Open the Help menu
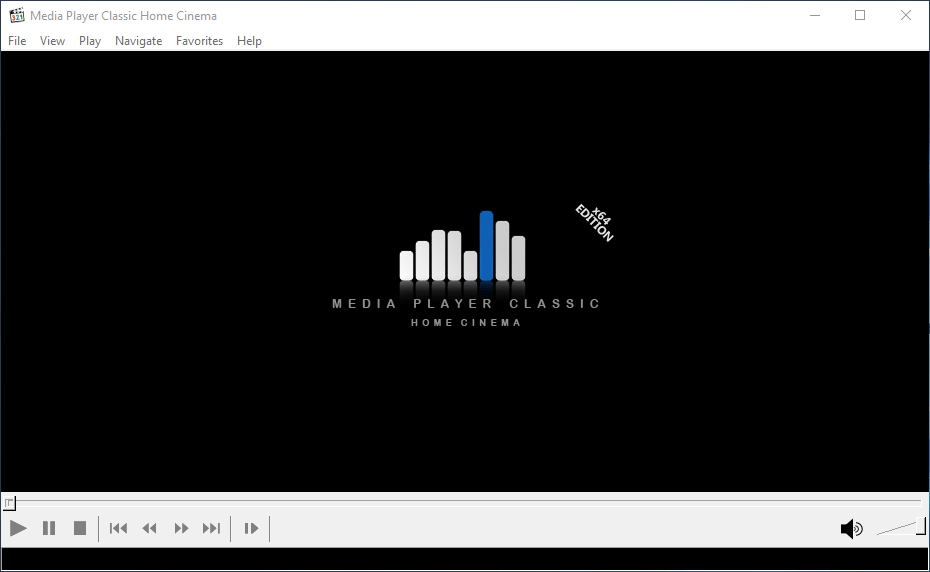This screenshot has width=930, height=572. coord(249,41)
